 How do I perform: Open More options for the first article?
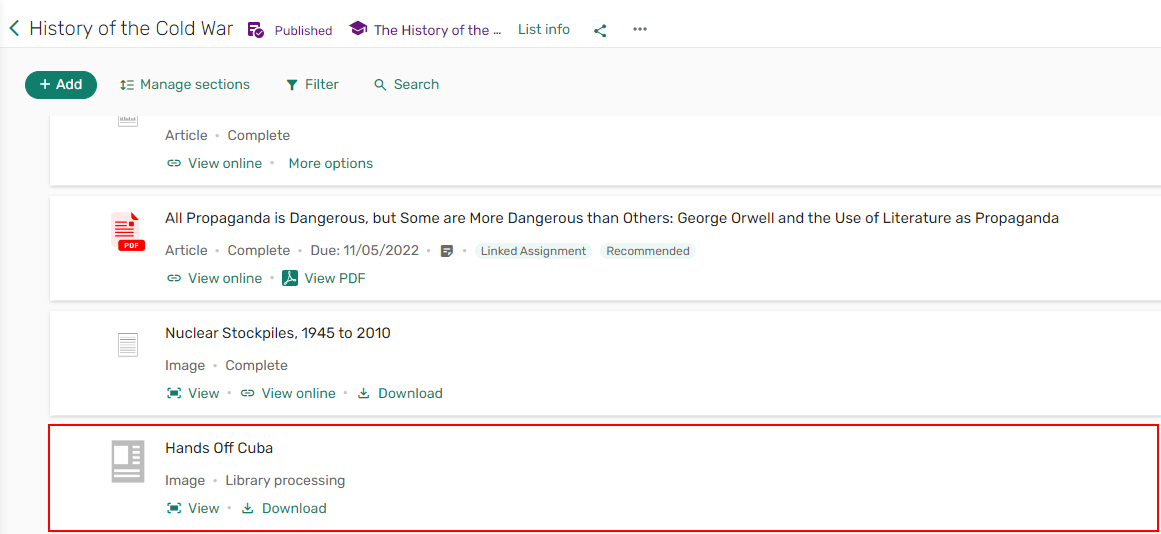331,163
